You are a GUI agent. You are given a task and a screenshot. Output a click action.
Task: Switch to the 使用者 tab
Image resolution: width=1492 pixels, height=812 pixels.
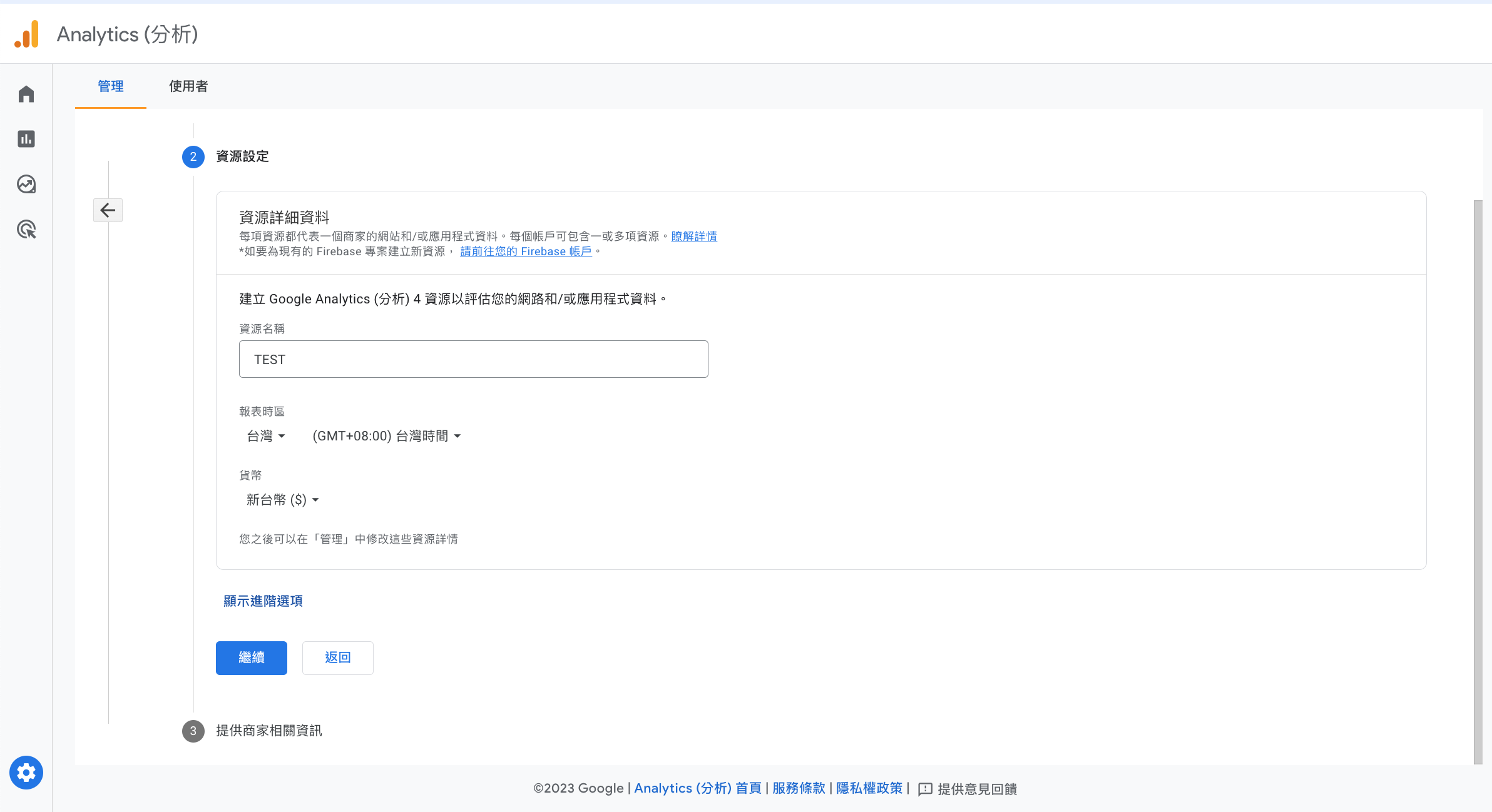coord(188,86)
